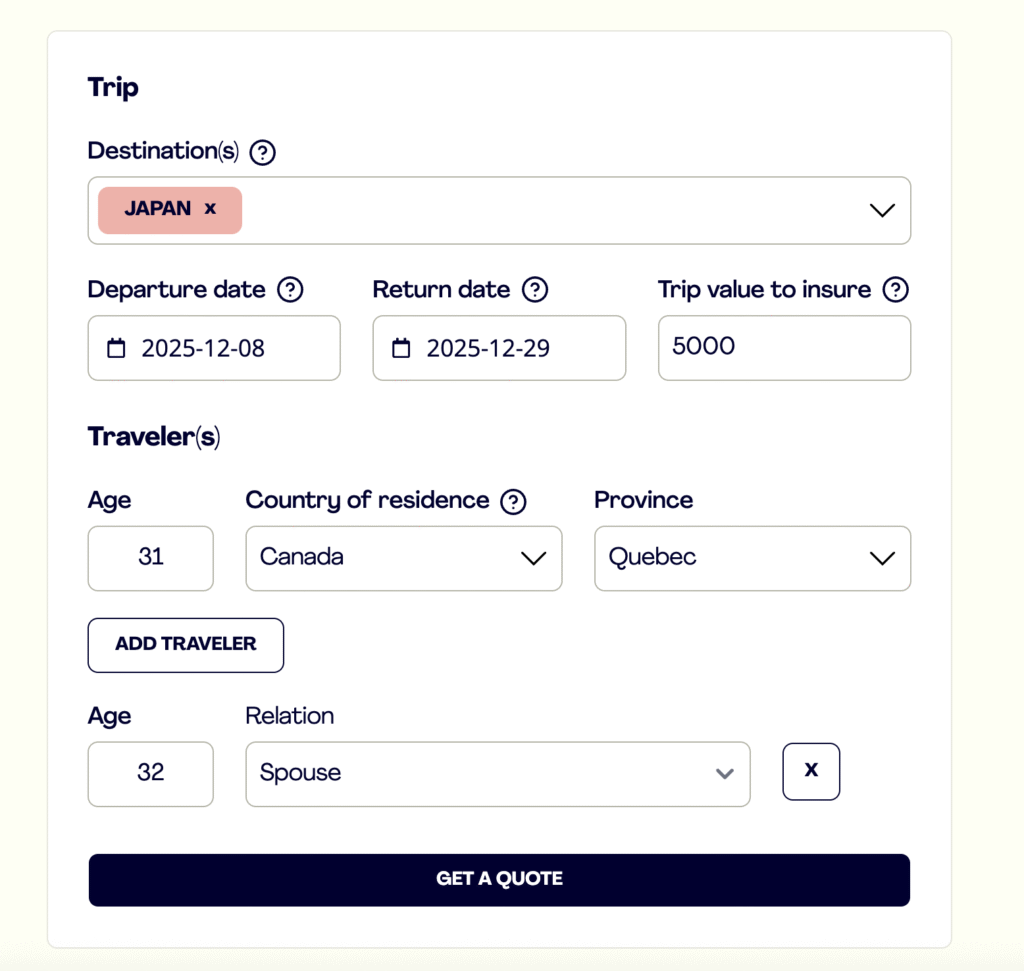Click the Return date value 2025-12-29
1024x971 pixels.
click(488, 348)
